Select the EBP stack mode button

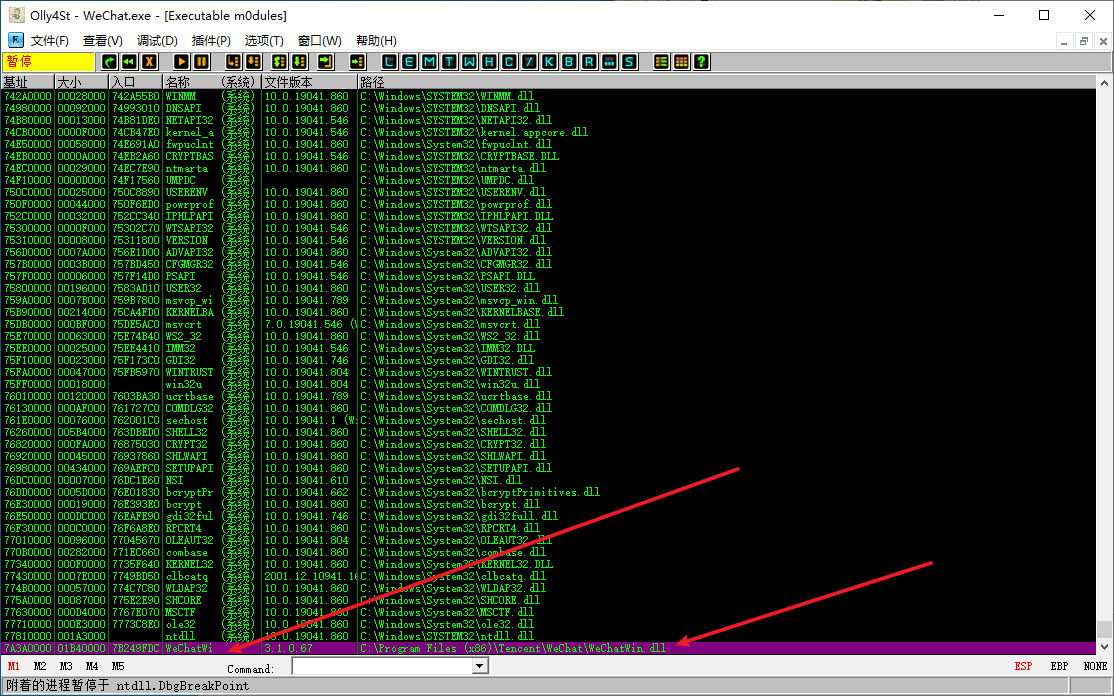(1059, 666)
